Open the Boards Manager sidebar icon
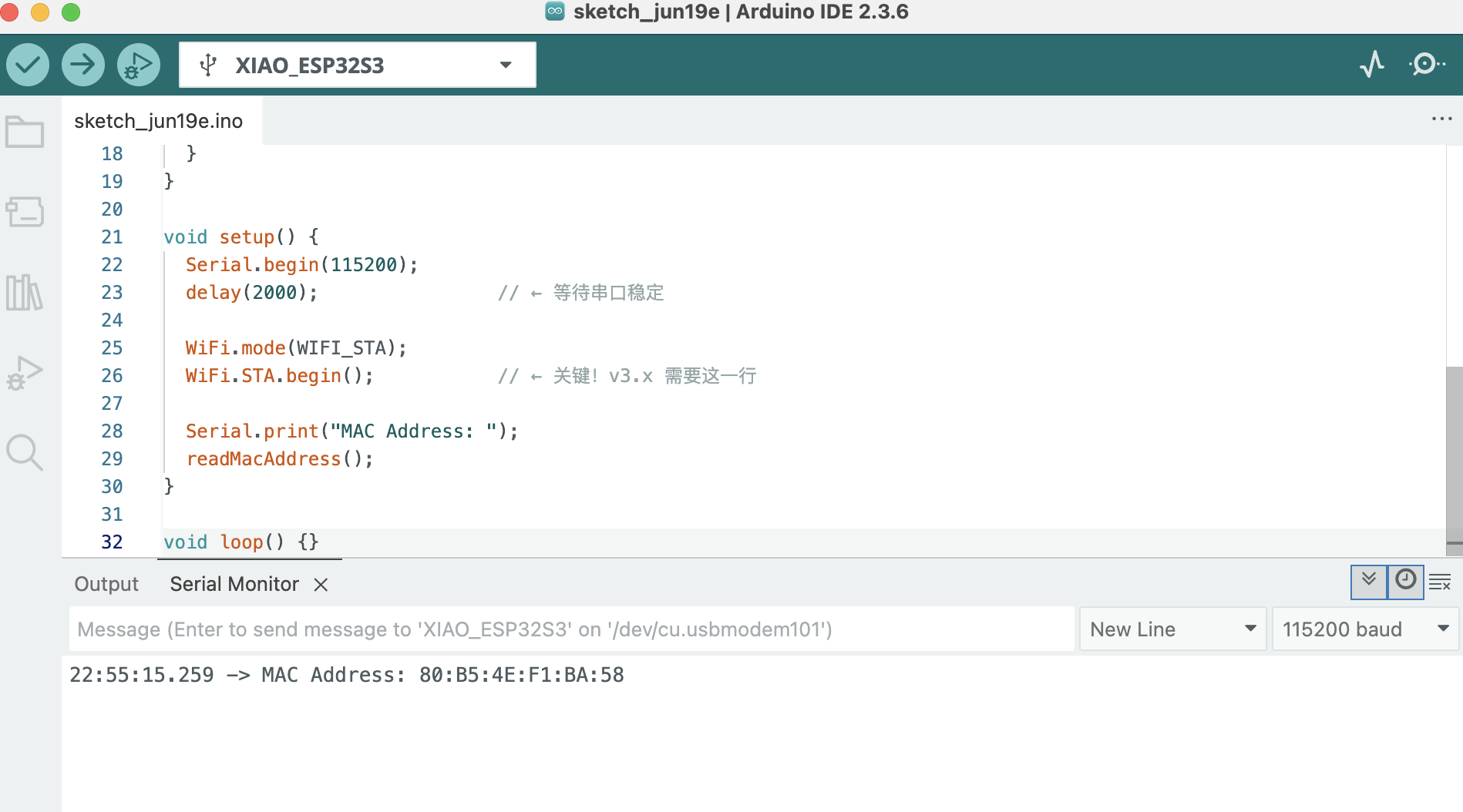1463x812 pixels. tap(25, 212)
